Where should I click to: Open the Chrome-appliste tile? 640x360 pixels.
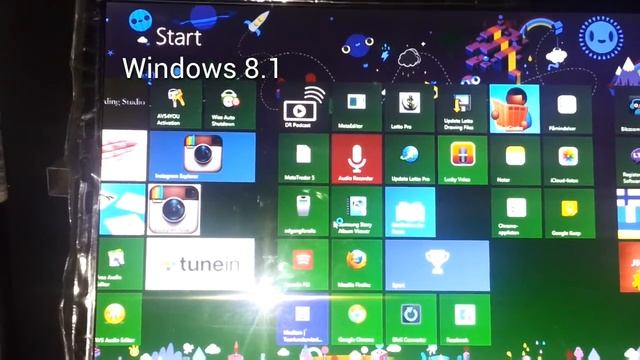coord(516,213)
